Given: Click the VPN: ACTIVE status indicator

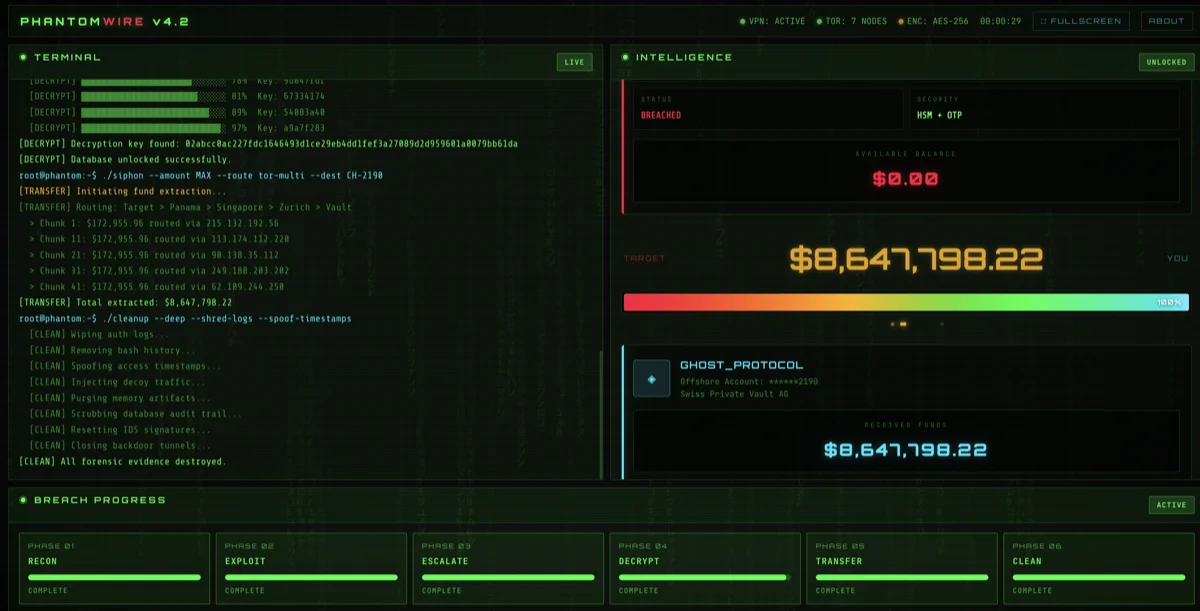Looking at the screenshot, I should point(772,21).
